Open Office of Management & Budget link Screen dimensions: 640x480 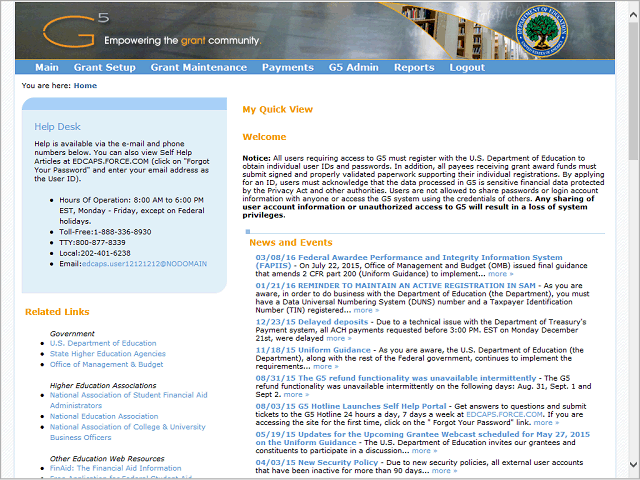click(107, 364)
